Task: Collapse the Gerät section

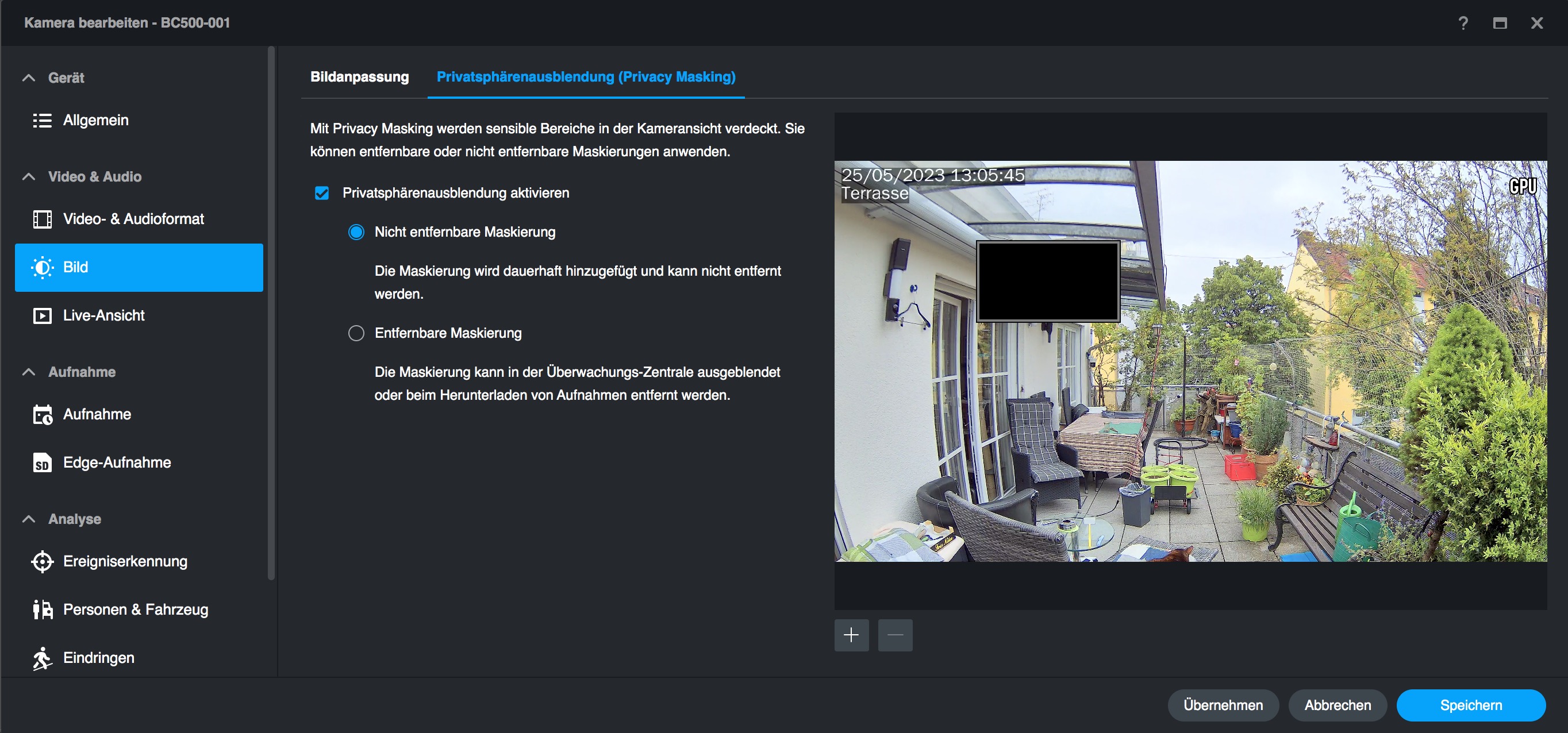Action: (x=29, y=78)
